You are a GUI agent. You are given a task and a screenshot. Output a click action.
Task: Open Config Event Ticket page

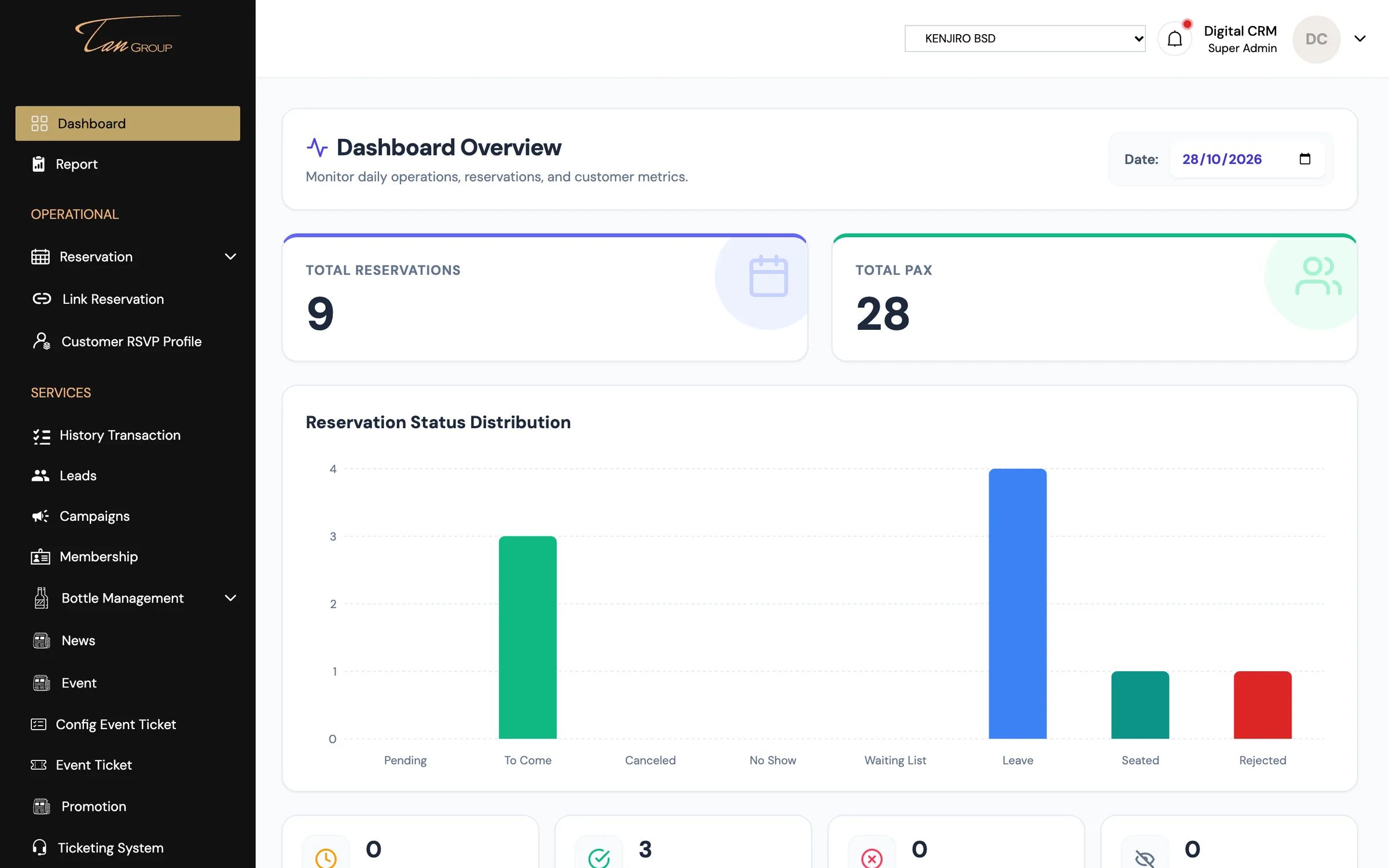click(127, 724)
